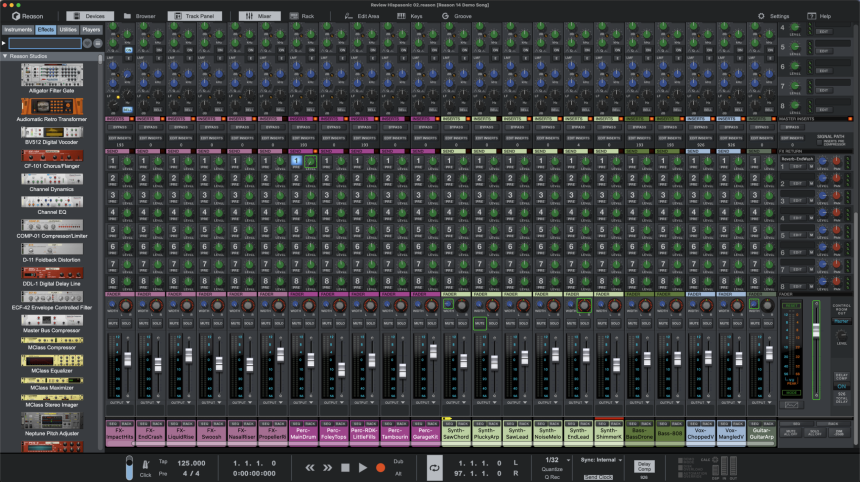Start playback with the Play button
The height and width of the screenshot is (482, 860).
pyautogui.click(x=363, y=468)
